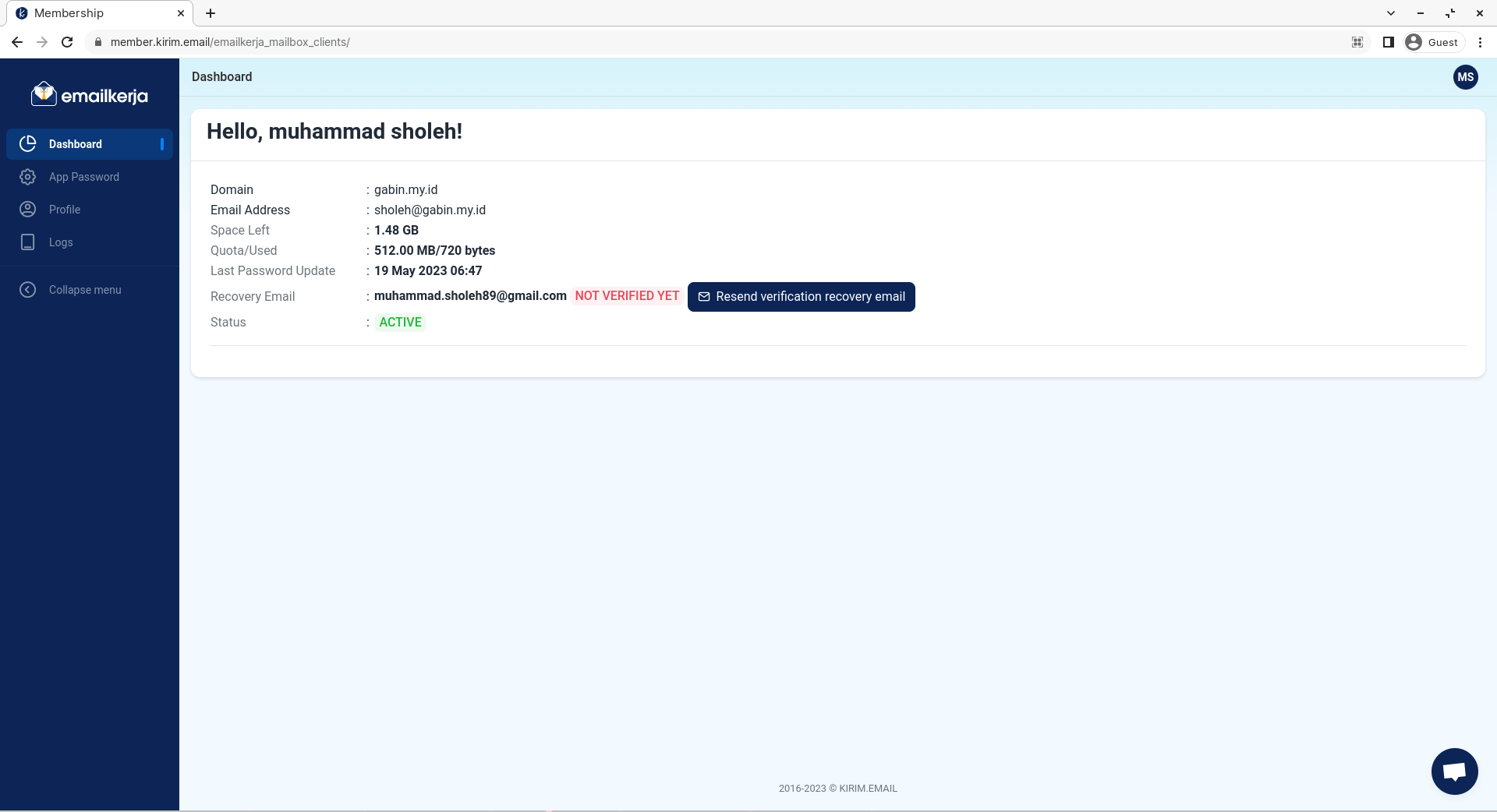1497x812 pixels.
Task: Open the browser side panel
Action: click(1388, 42)
